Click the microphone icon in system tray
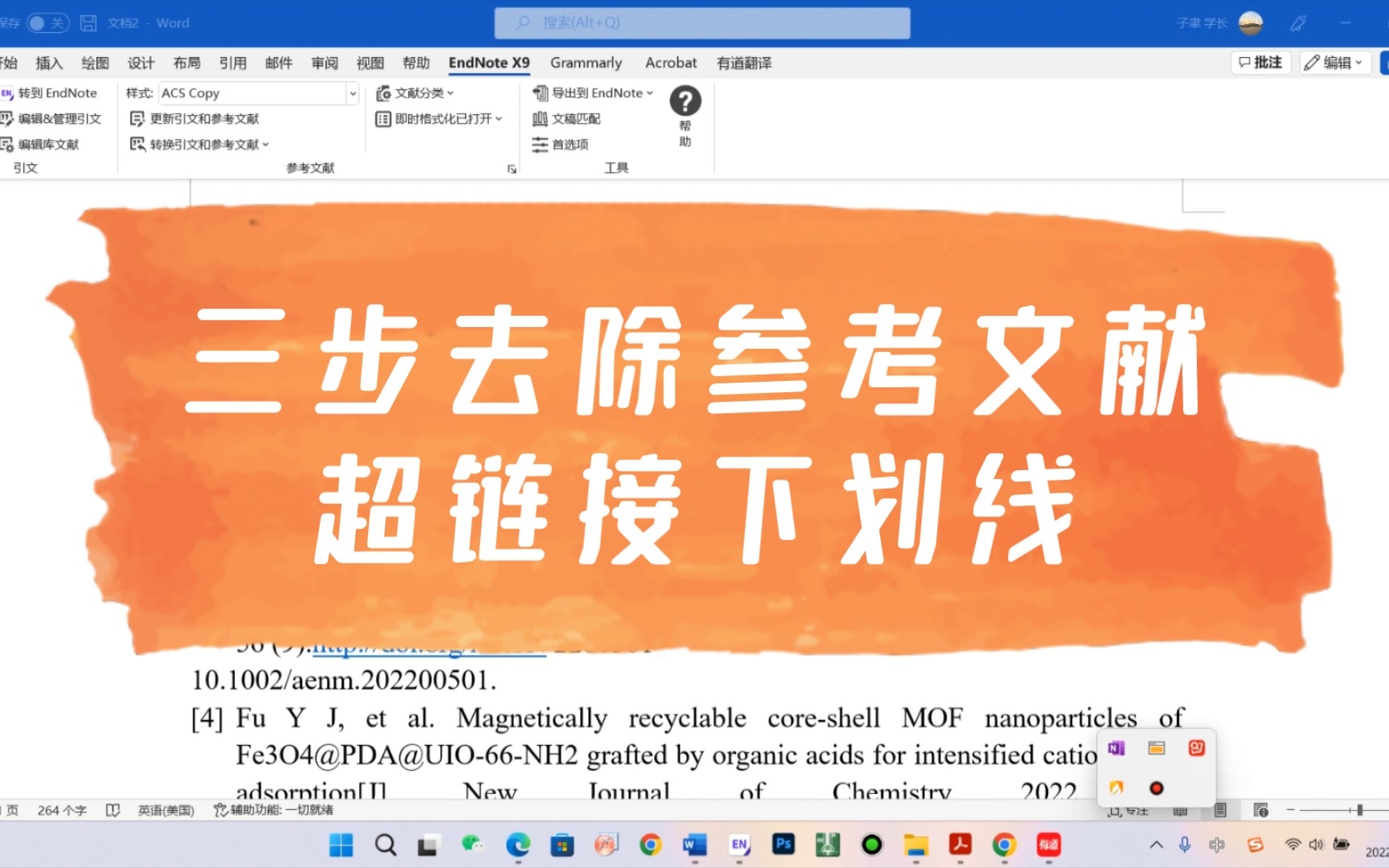 (1184, 845)
